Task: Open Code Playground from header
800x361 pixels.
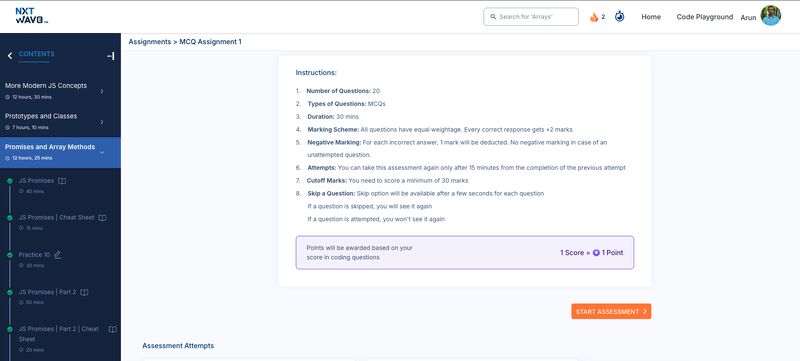Action: 705,17
